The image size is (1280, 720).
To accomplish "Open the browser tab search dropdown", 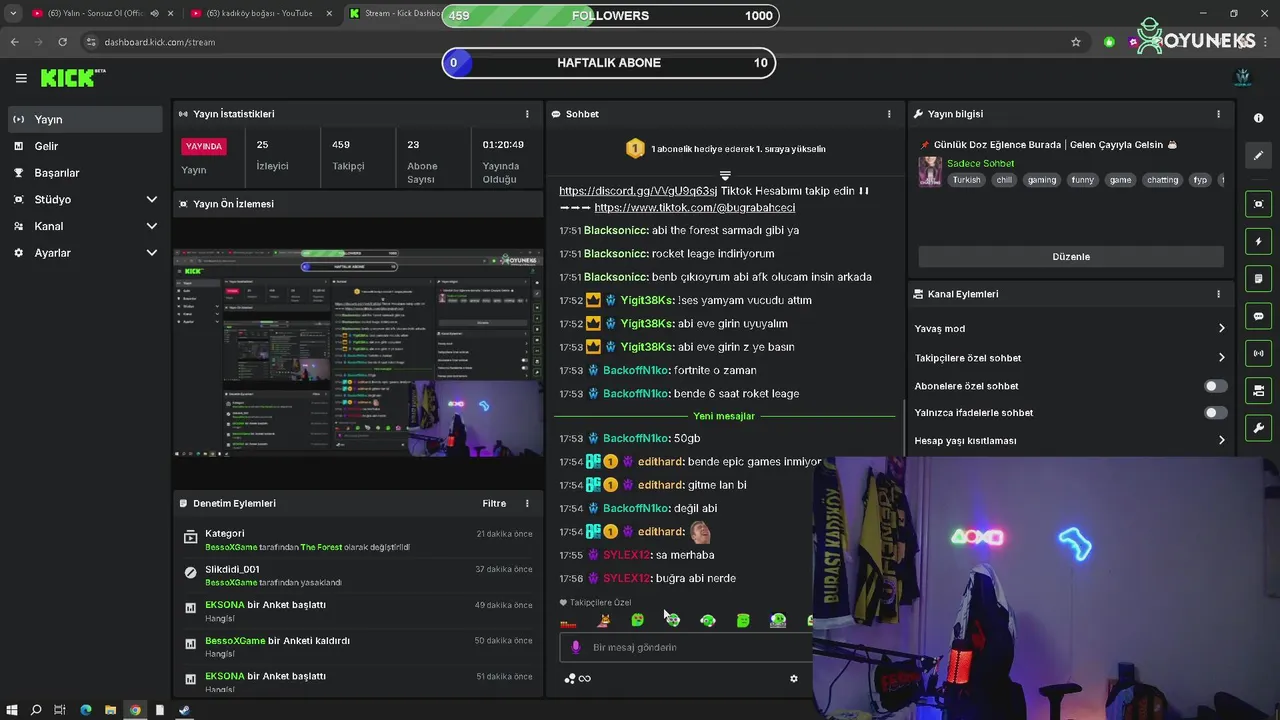I will 13,13.
